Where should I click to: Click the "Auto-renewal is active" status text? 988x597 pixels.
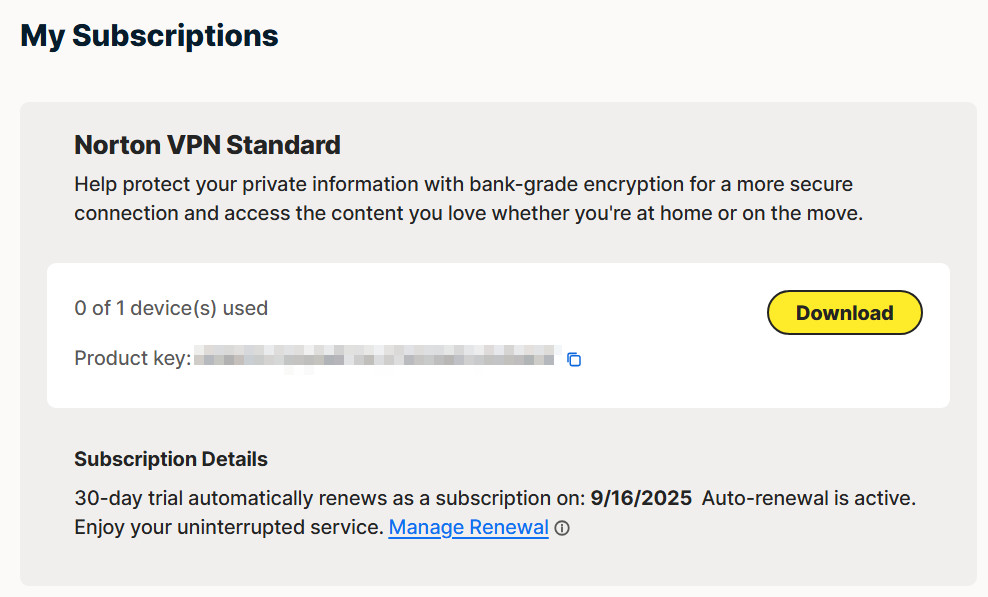click(x=808, y=498)
